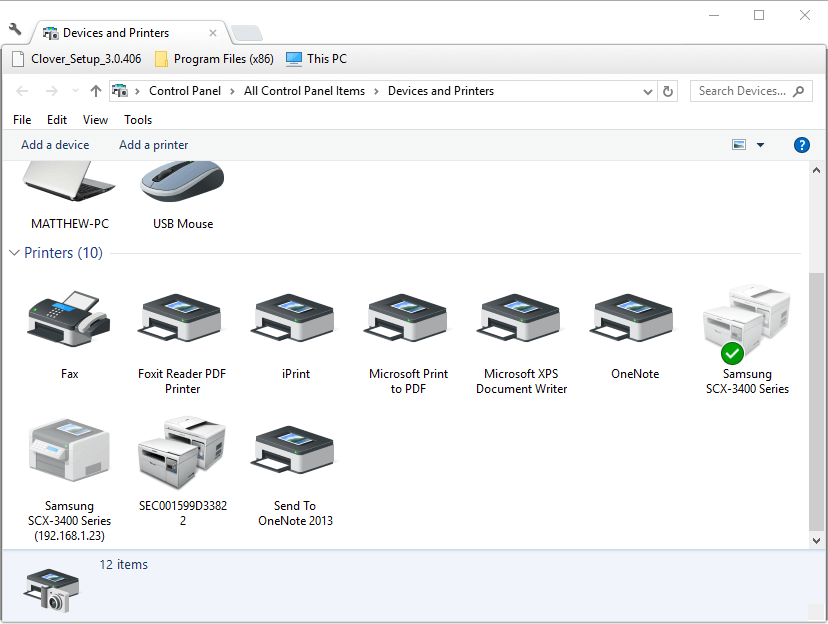Go up one folder level arrow

96,91
